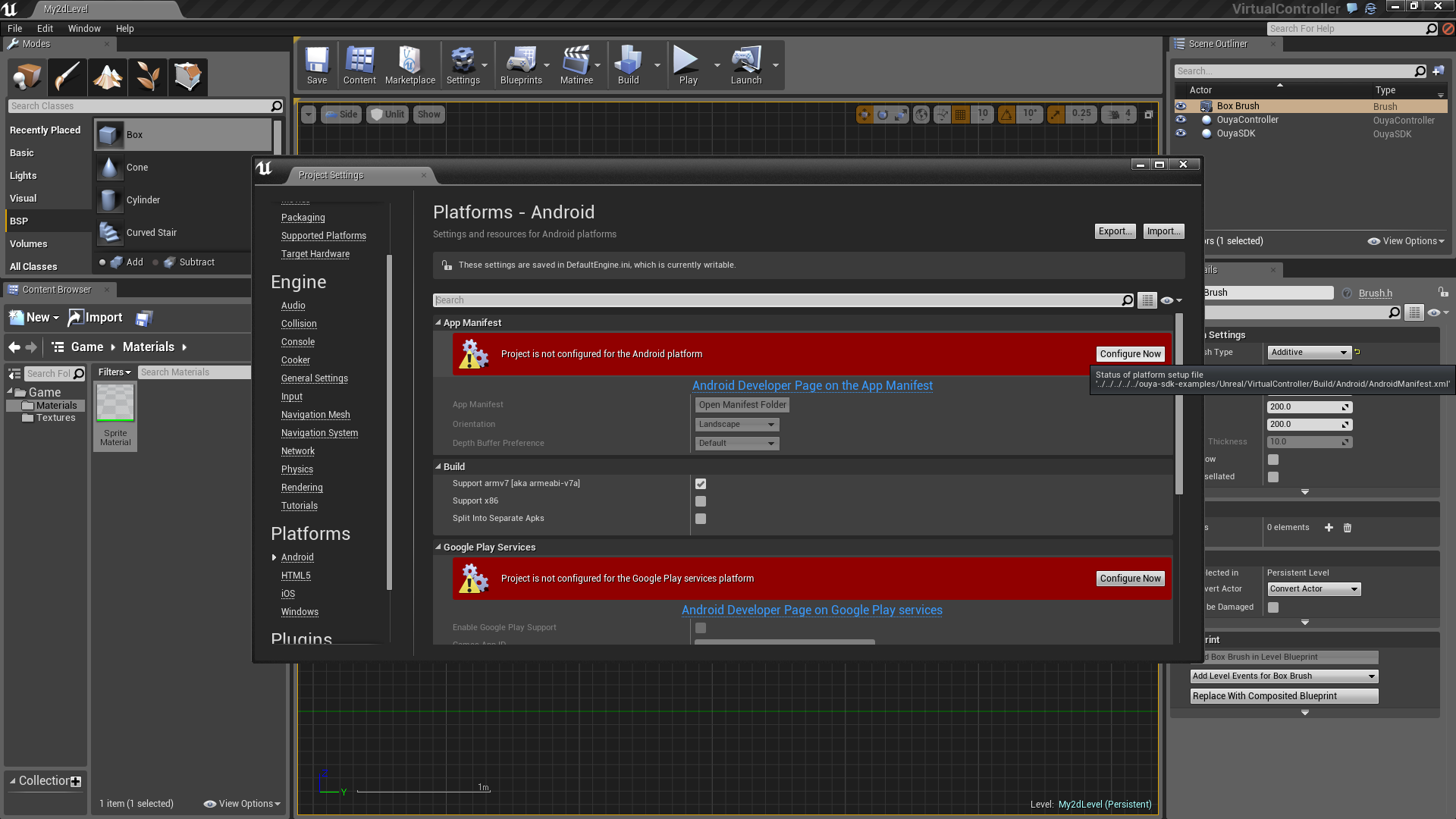
Task: Select the Paint mode brush icon
Action: coord(67,77)
